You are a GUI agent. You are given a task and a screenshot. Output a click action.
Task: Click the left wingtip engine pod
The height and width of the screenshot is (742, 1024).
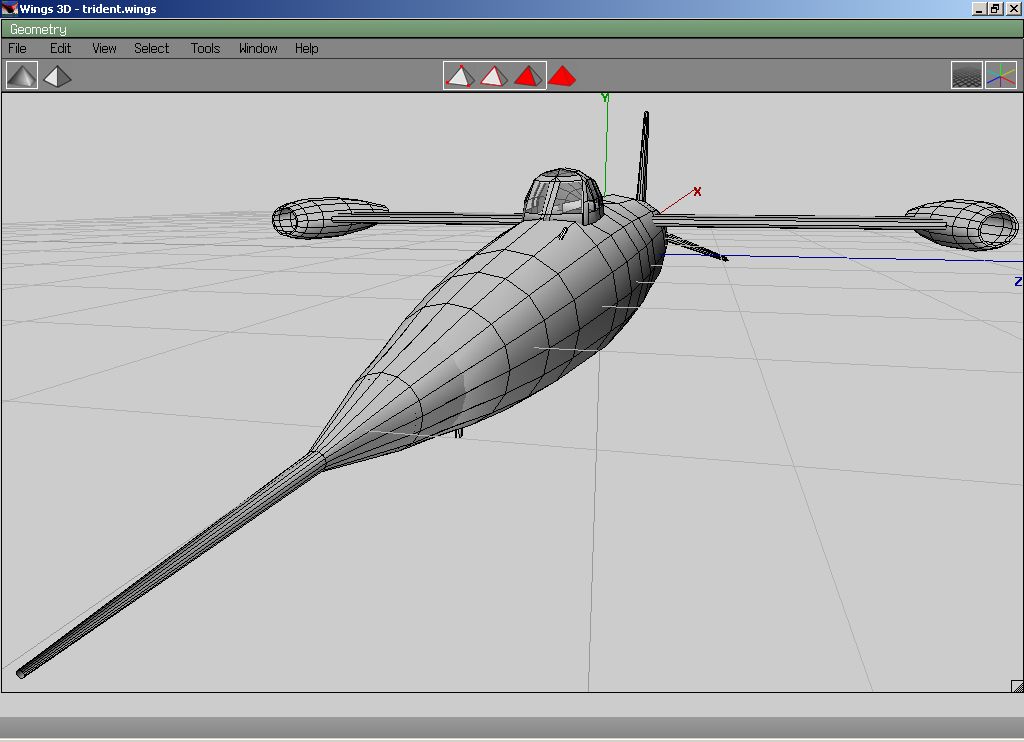327,218
